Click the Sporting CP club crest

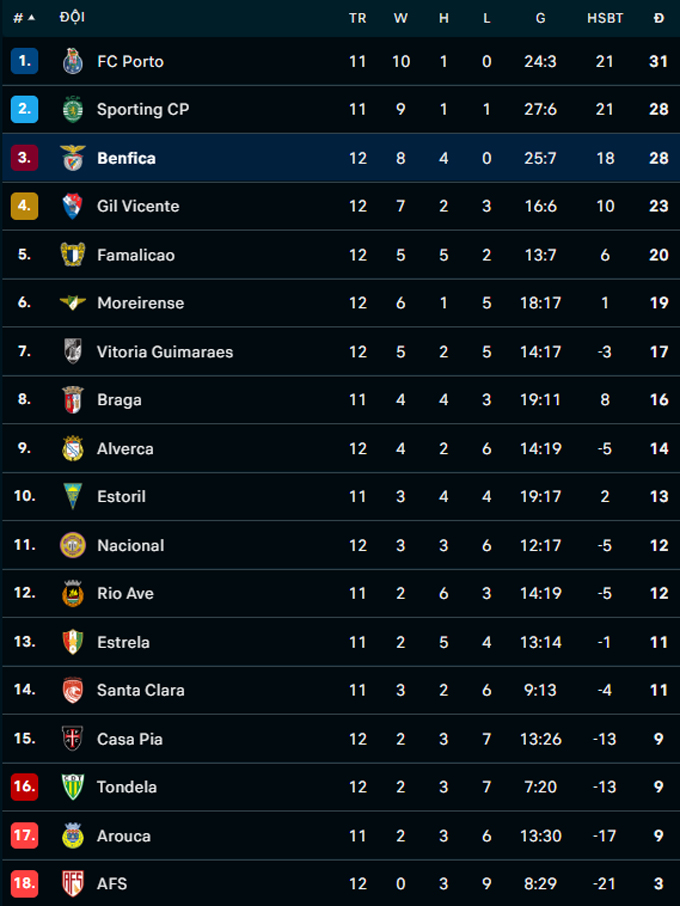point(72,109)
